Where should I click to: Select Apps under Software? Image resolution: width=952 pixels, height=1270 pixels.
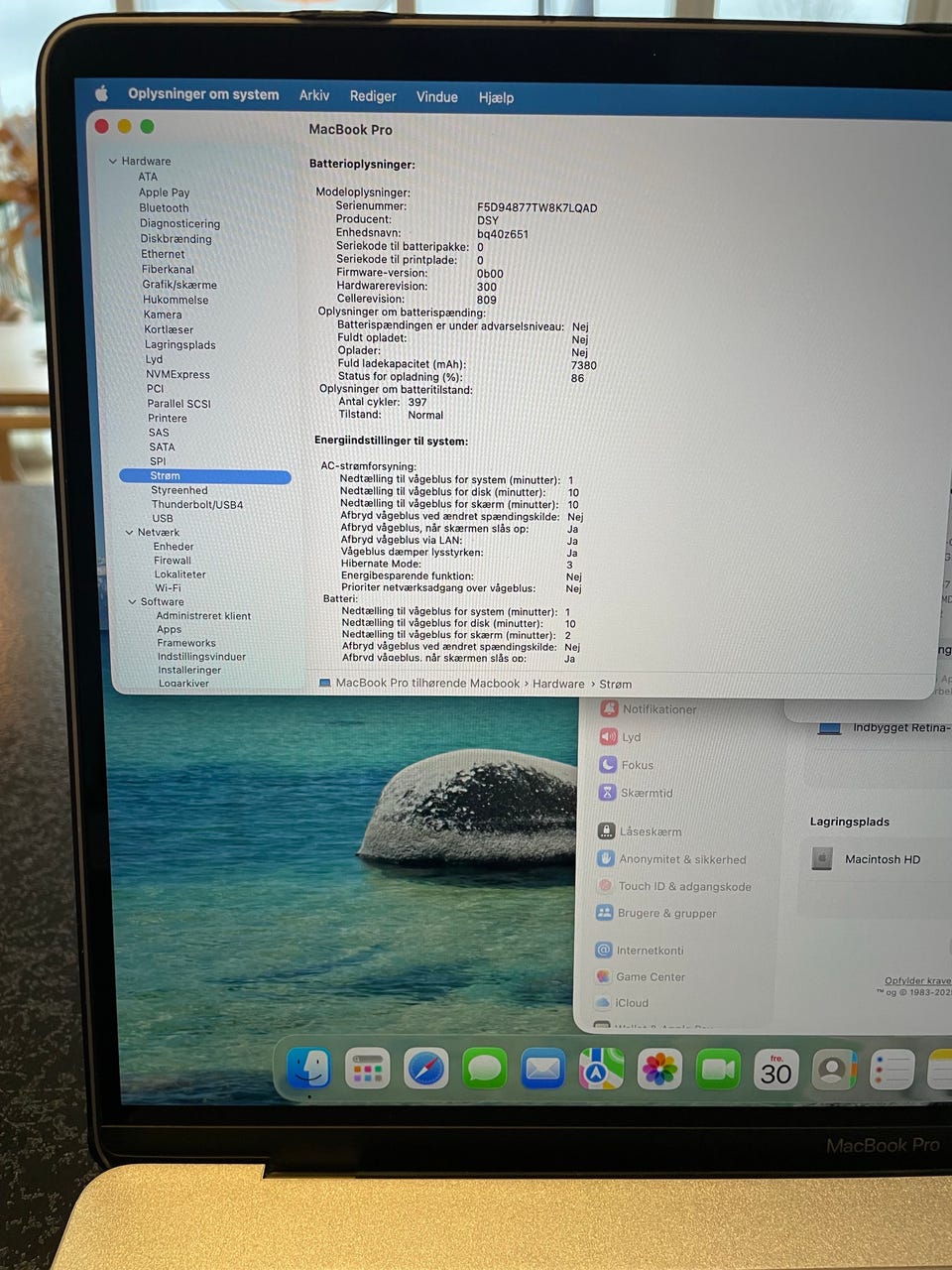[x=169, y=629]
